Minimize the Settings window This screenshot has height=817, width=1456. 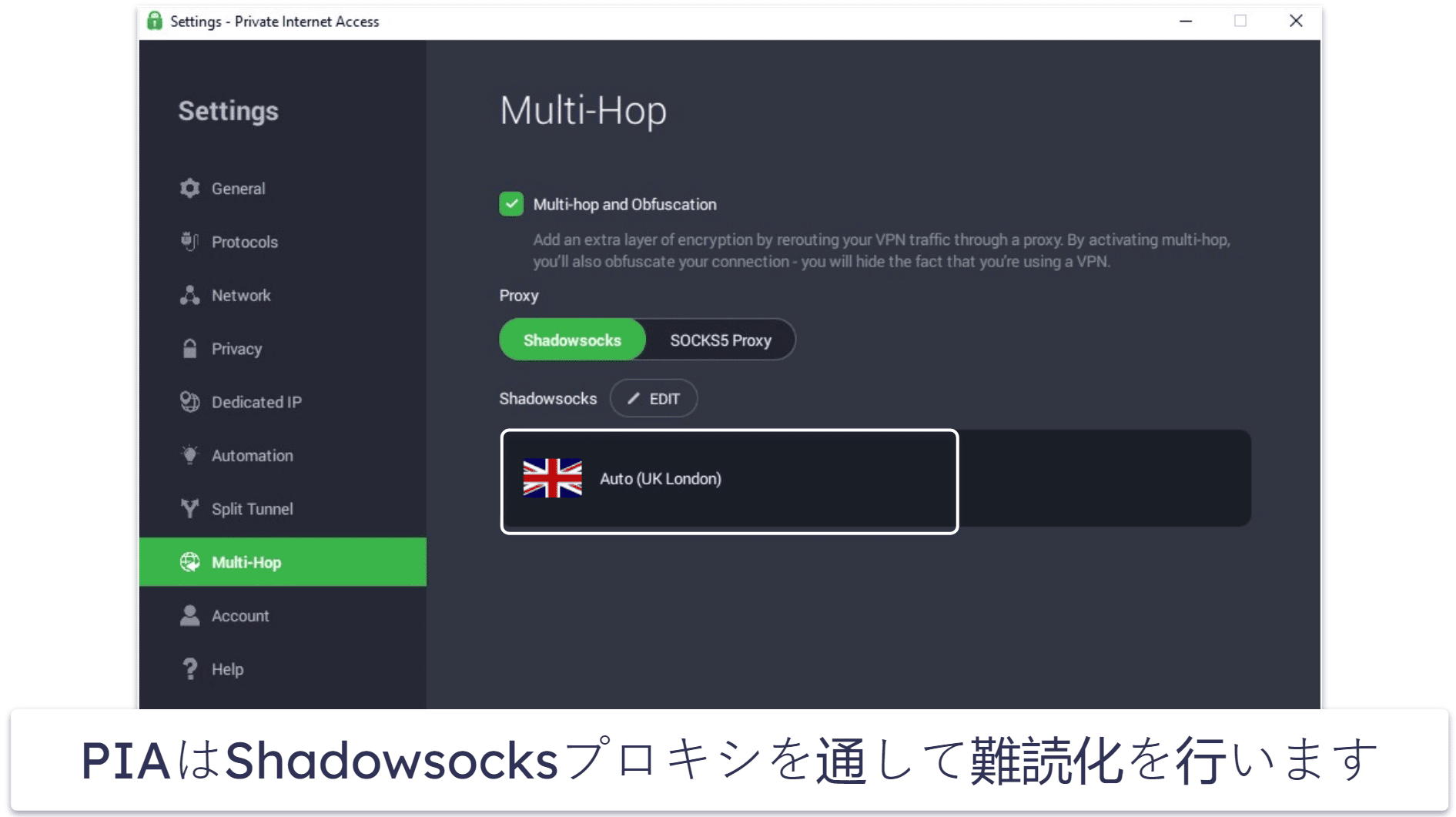(1186, 21)
